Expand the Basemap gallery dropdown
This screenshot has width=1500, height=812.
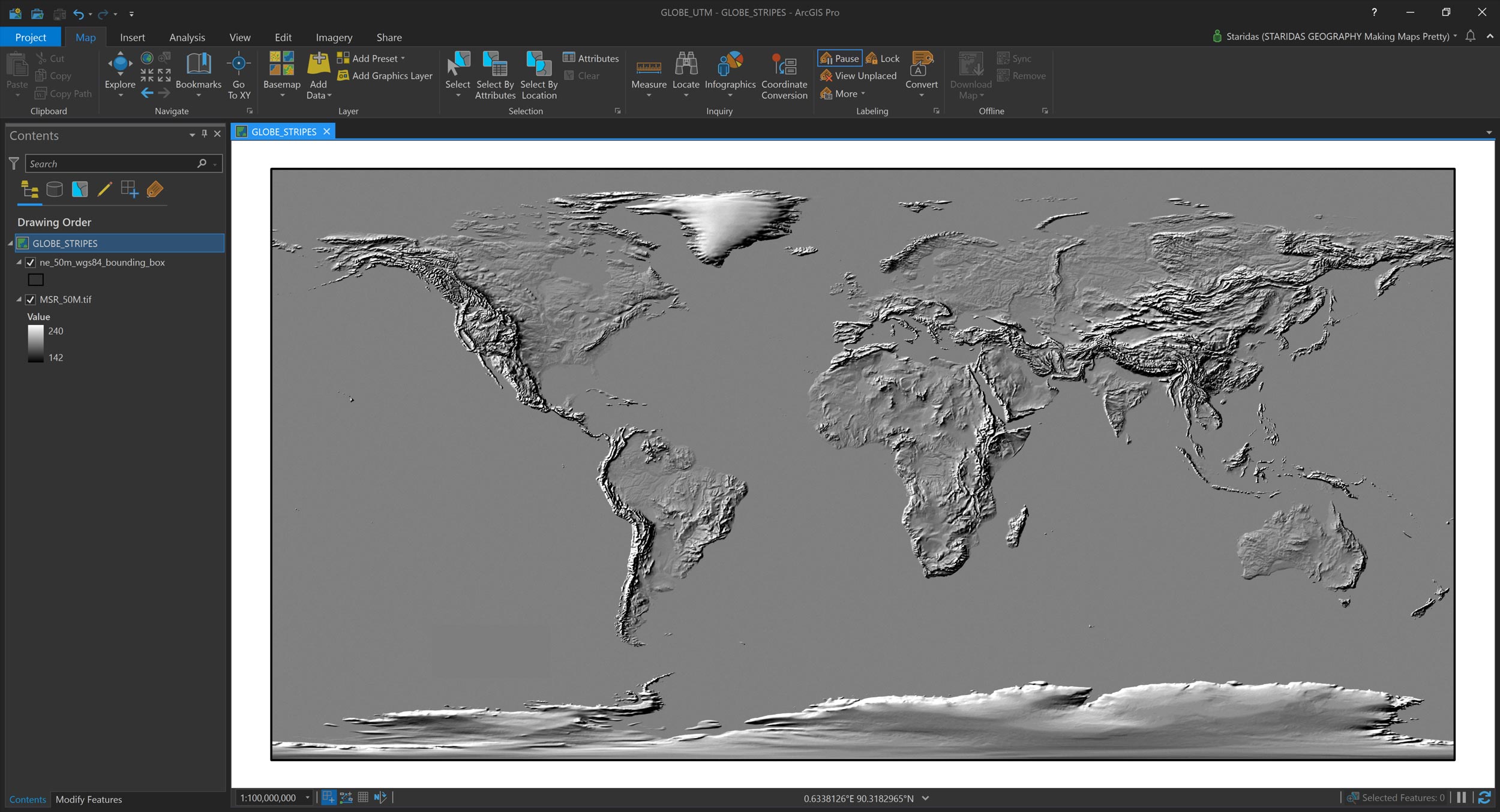tap(281, 95)
